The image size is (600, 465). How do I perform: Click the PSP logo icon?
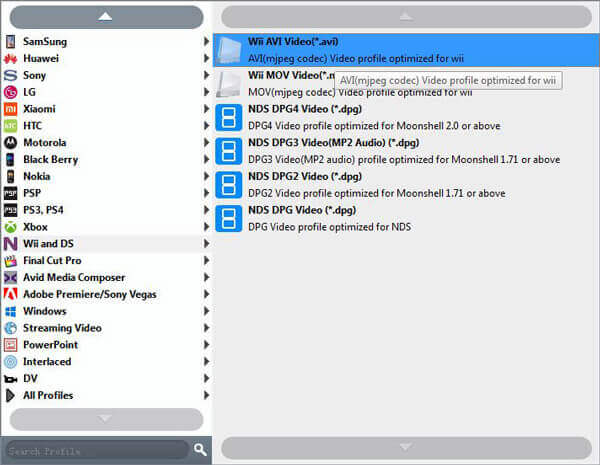click(x=10, y=193)
